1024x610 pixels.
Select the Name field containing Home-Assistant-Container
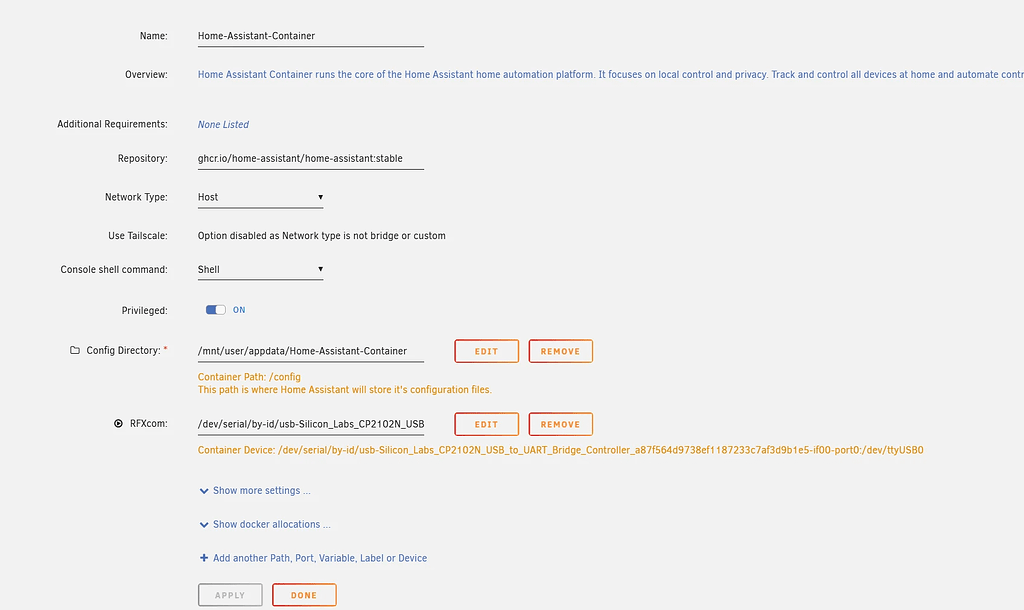click(x=310, y=35)
